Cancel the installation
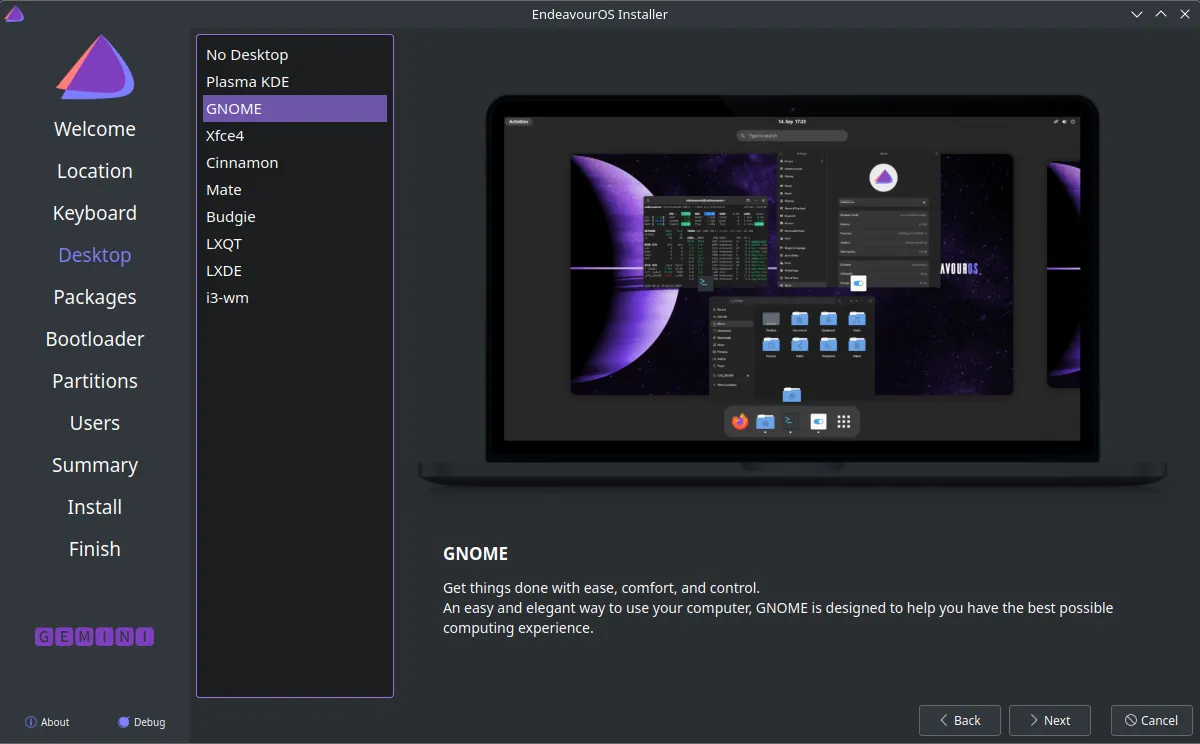 point(1152,720)
